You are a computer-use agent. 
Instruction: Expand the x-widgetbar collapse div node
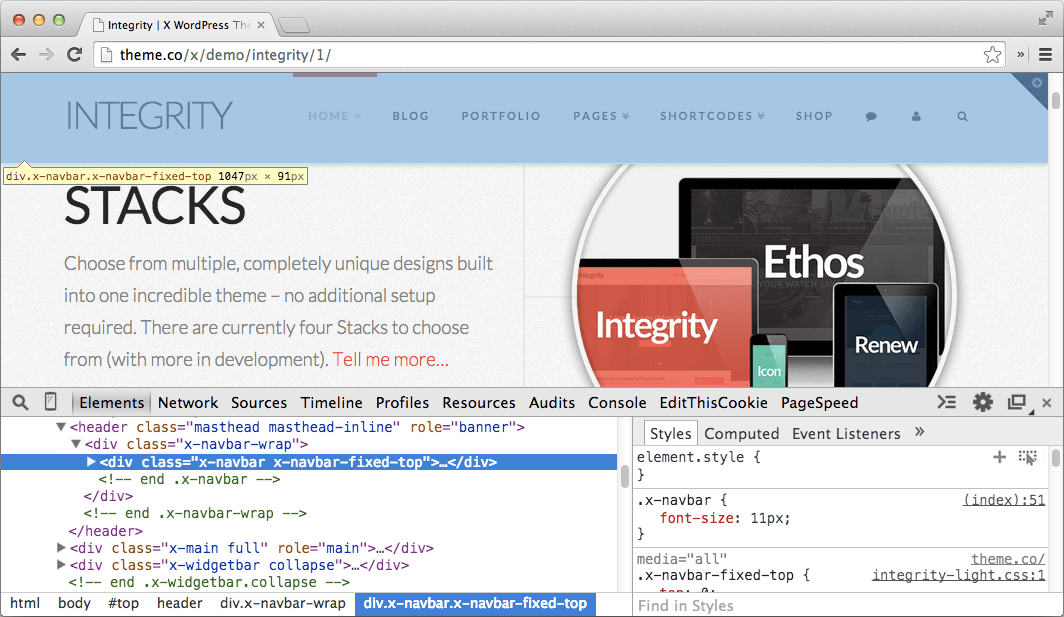click(60, 565)
